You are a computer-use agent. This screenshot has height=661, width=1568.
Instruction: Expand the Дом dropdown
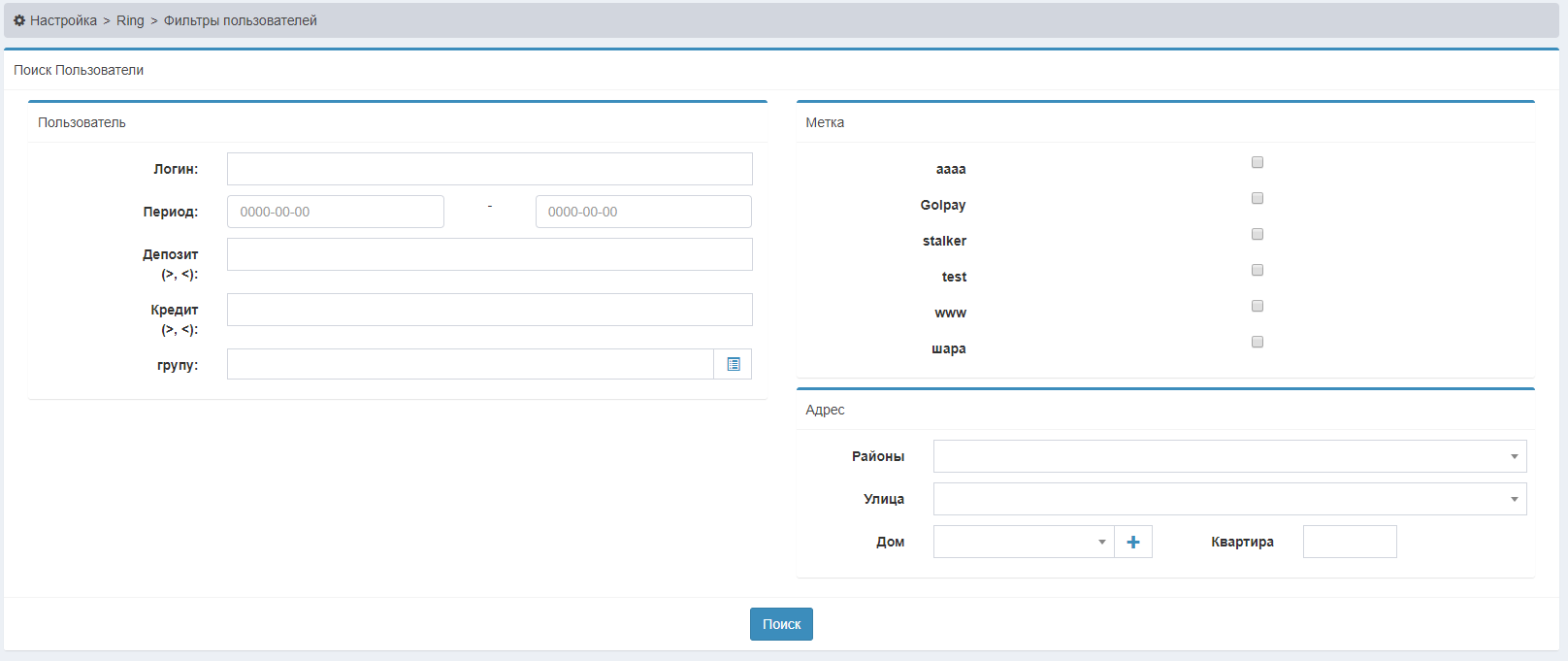[x=1023, y=542]
